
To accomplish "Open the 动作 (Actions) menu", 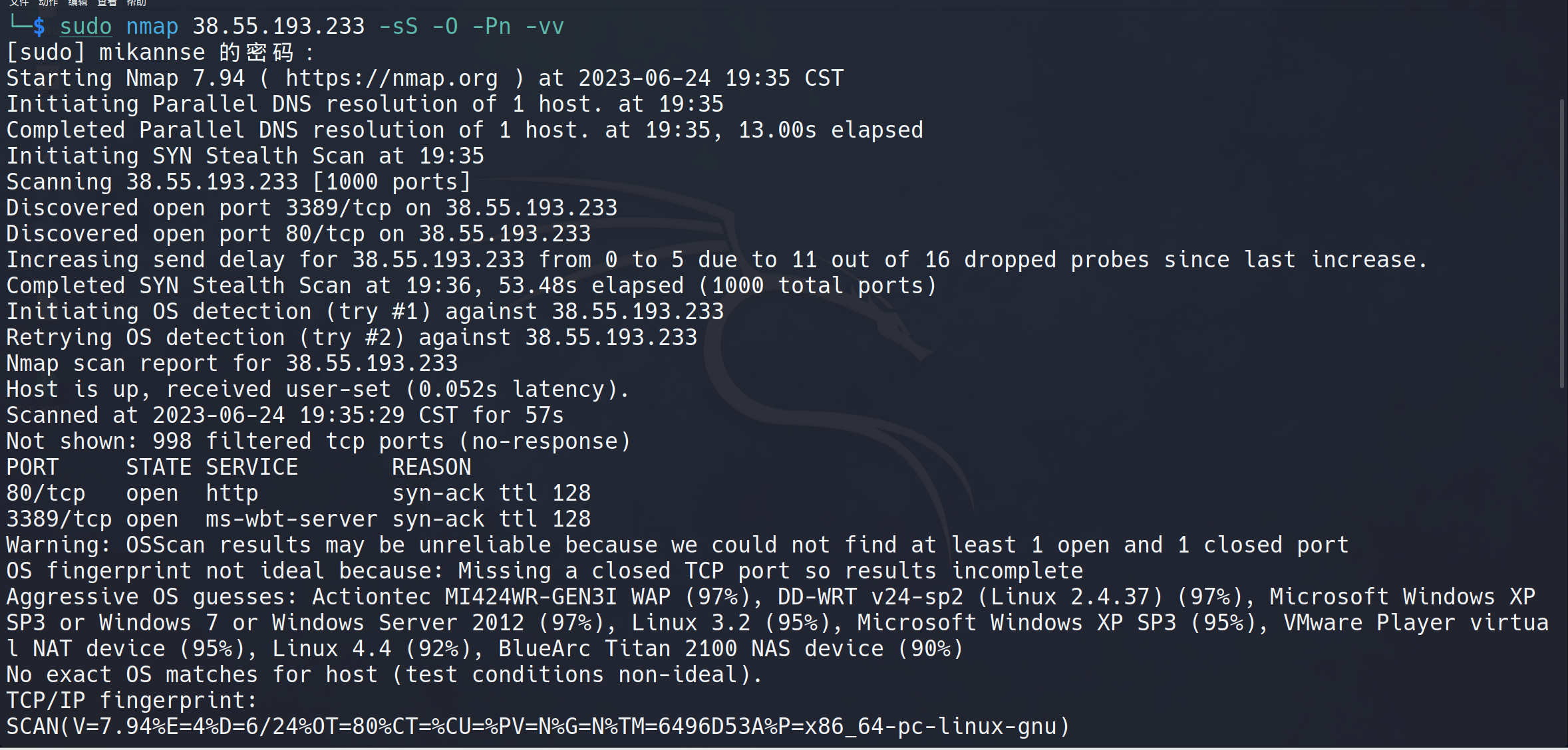I will point(49,3).
